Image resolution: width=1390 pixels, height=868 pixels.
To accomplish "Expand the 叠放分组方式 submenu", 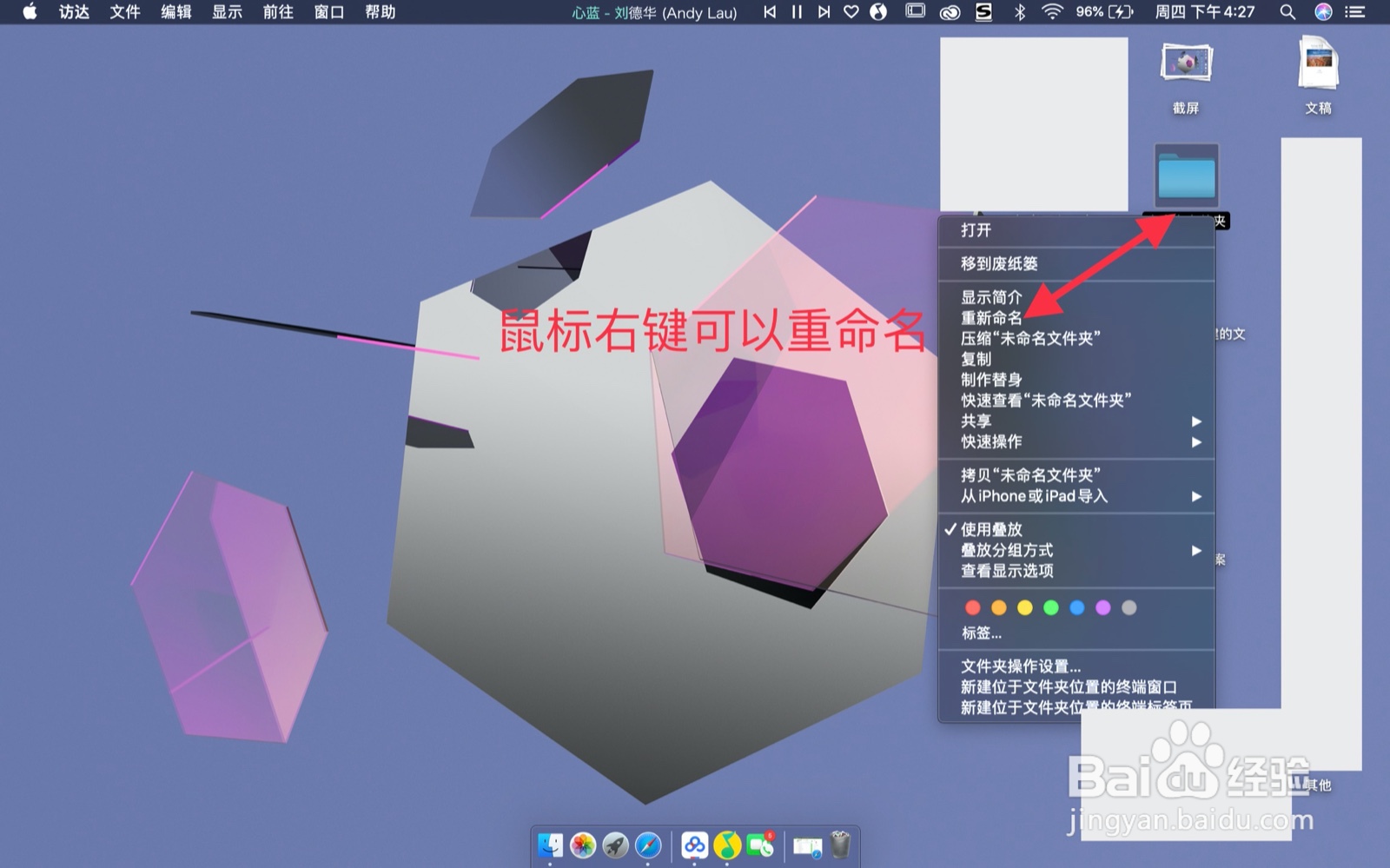I will coord(1006,550).
